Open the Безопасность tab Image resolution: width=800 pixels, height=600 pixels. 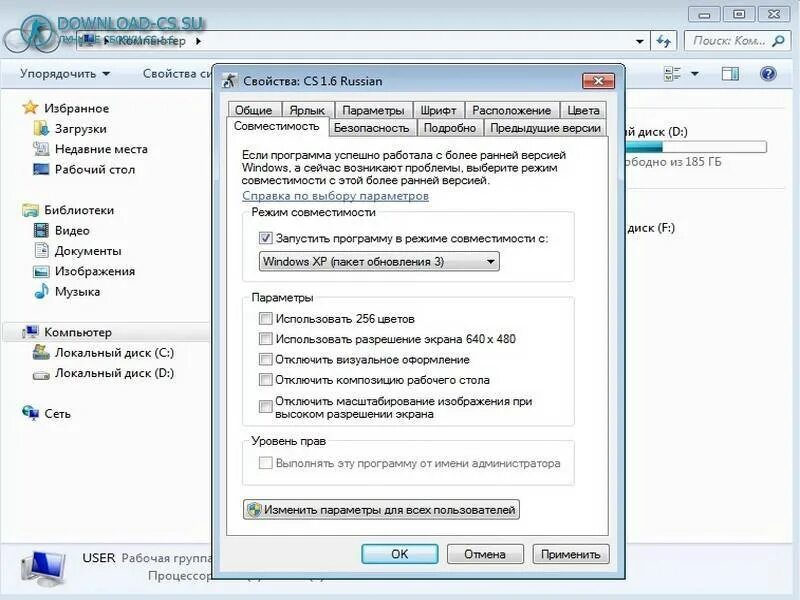coord(371,128)
